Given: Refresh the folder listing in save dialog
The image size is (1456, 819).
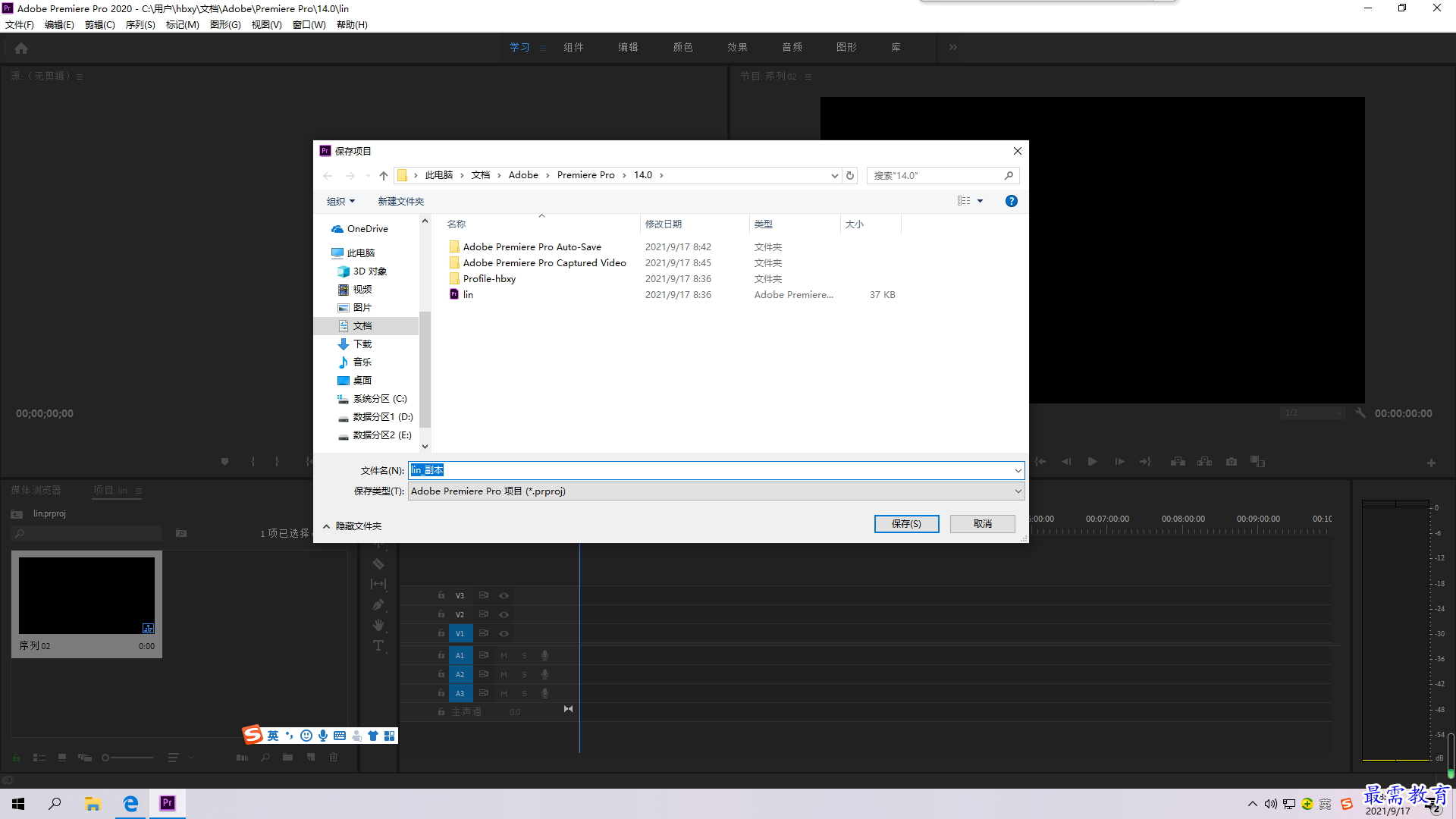Looking at the screenshot, I should 850,175.
